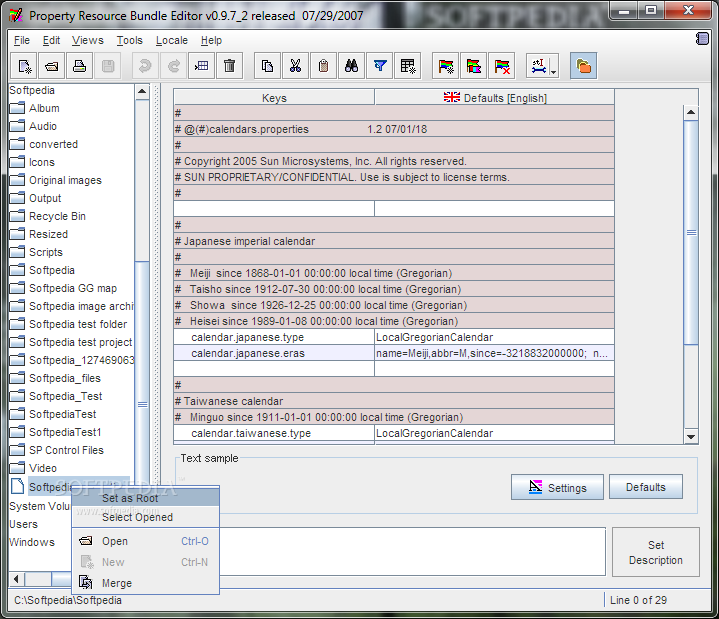719x619 pixels.
Task: Choose Open Ctrl-O in the context menu
Action: (145, 541)
